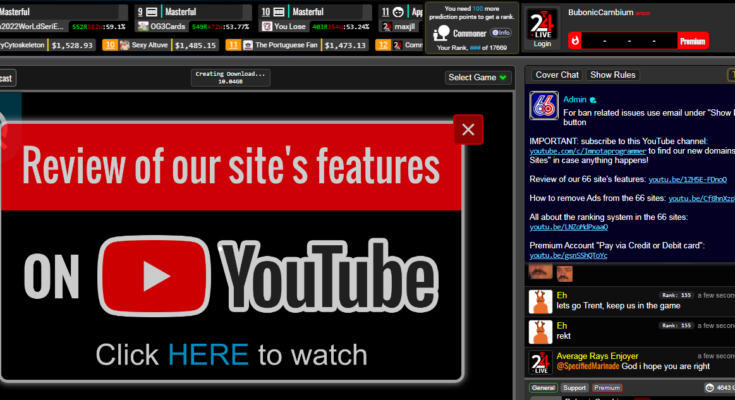
Task: Click the smaller mustache man emote
Action: (564, 273)
